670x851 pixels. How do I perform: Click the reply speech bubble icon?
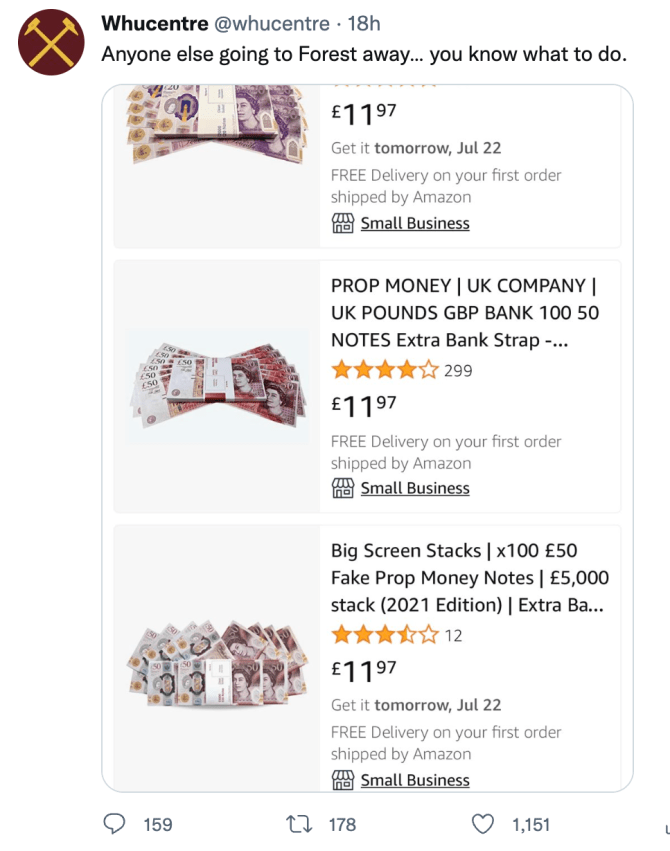[x=116, y=823]
